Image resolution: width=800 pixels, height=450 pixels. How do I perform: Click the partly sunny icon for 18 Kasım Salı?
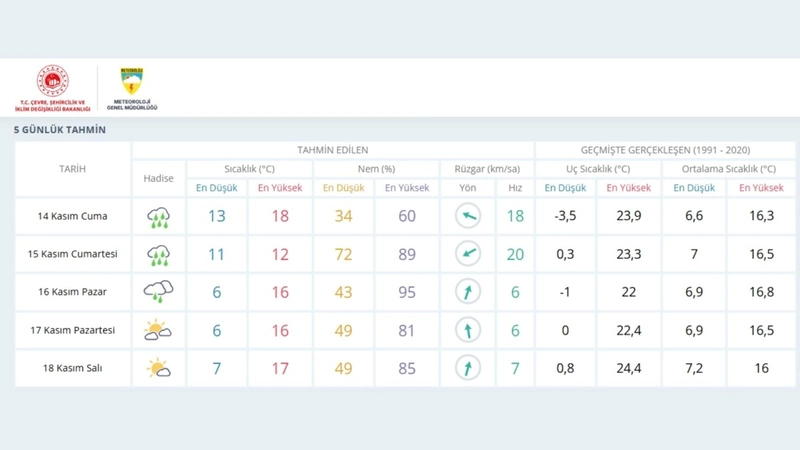158,368
